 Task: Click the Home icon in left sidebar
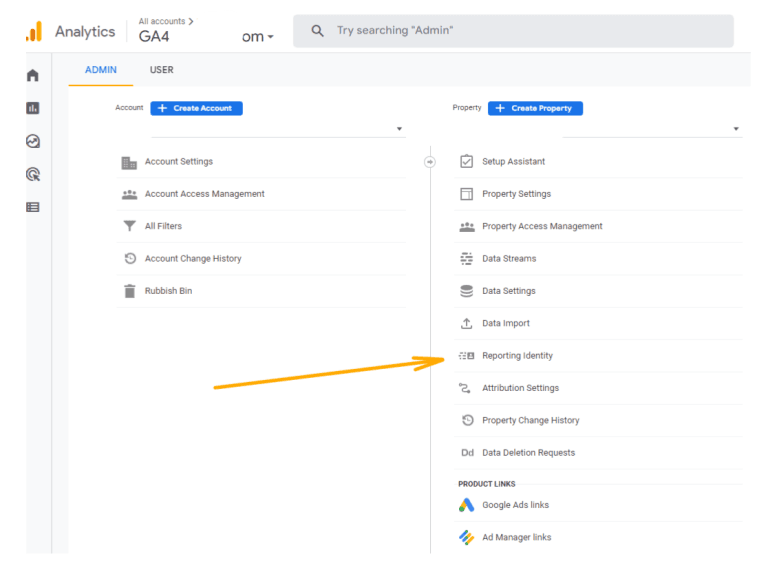tap(33, 75)
